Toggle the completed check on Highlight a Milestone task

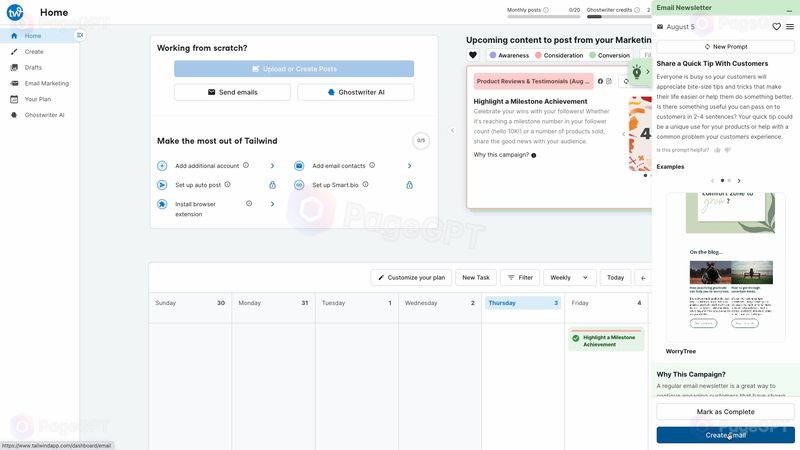(x=576, y=338)
